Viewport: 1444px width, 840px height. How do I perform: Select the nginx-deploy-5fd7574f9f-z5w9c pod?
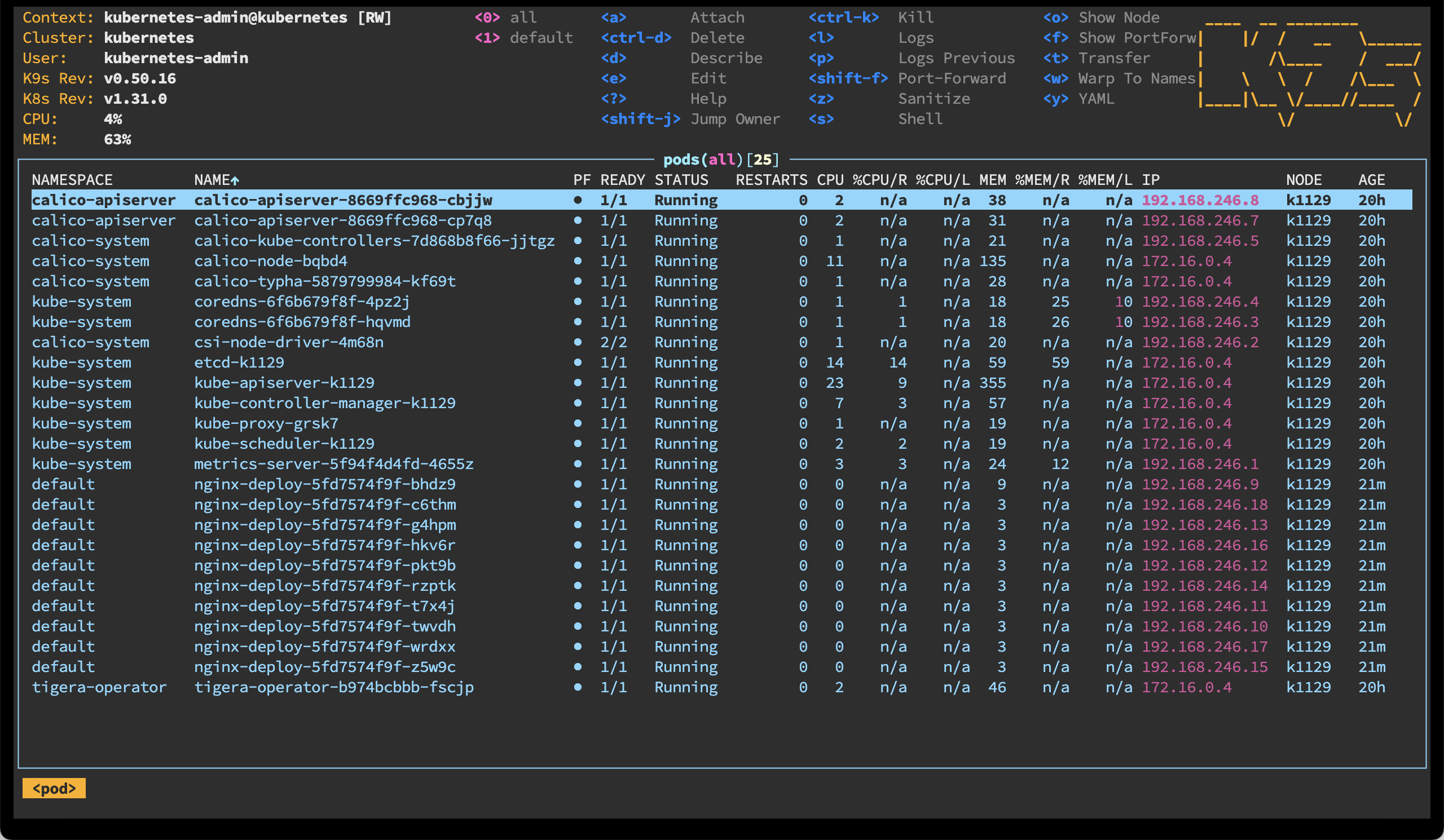click(x=325, y=667)
